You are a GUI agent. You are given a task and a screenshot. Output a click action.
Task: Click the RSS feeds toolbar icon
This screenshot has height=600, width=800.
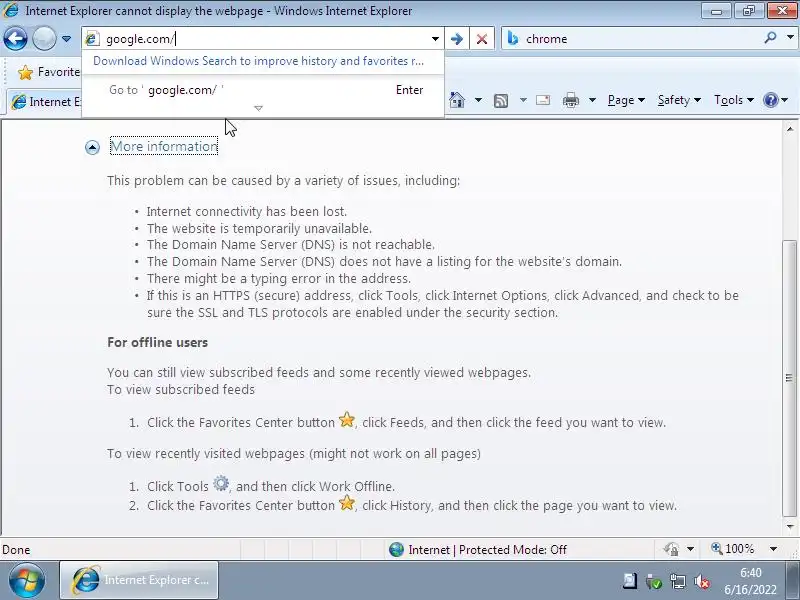click(501, 101)
